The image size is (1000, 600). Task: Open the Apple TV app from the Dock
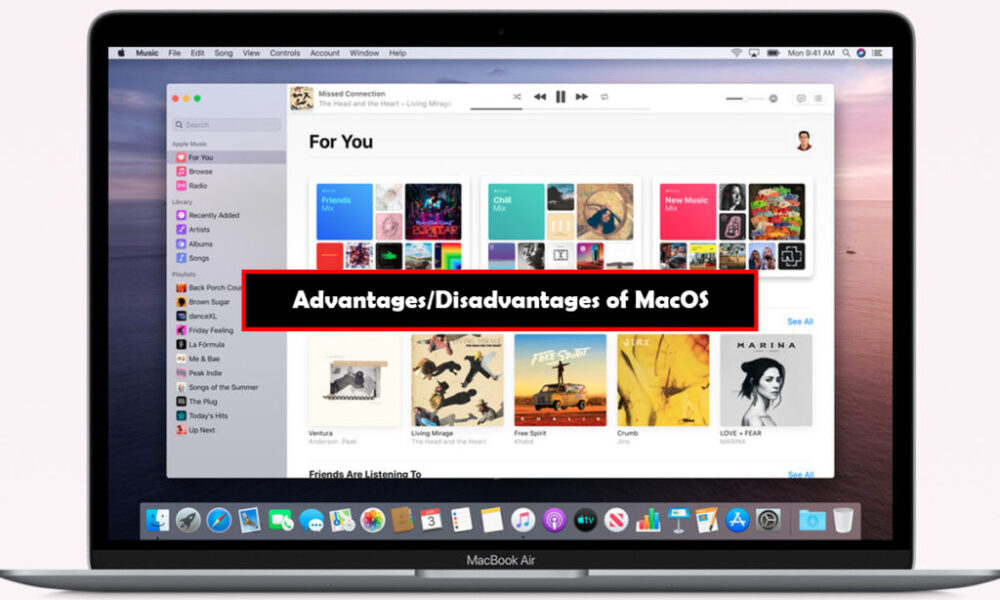point(585,519)
